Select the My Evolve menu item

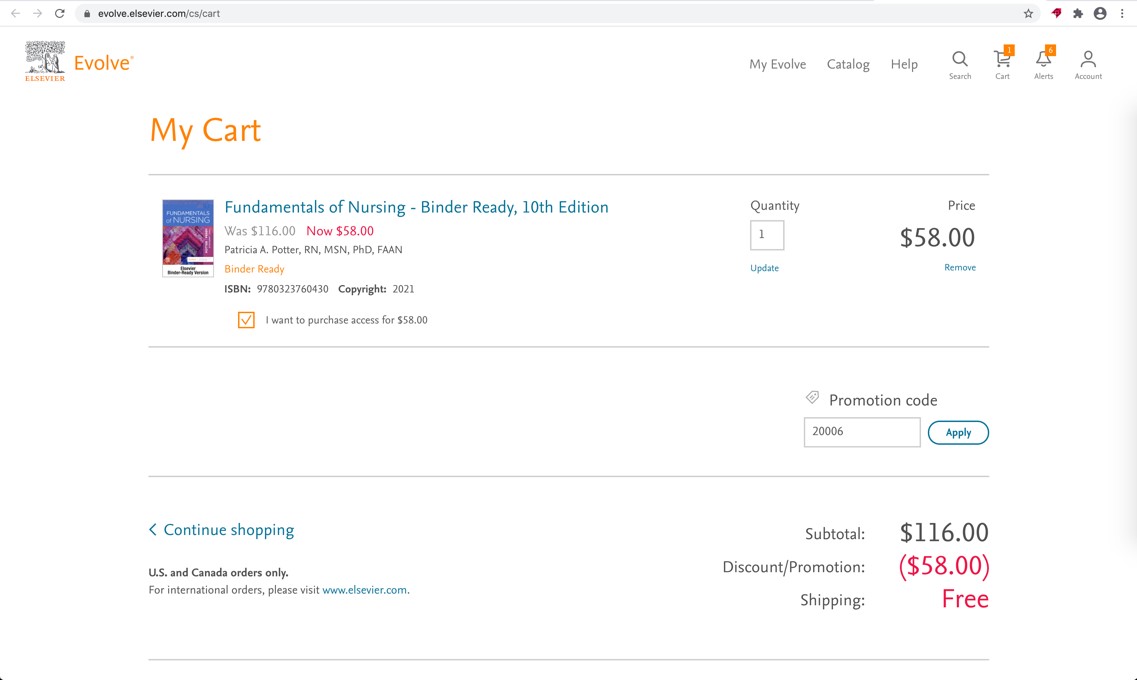pos(778,64)
